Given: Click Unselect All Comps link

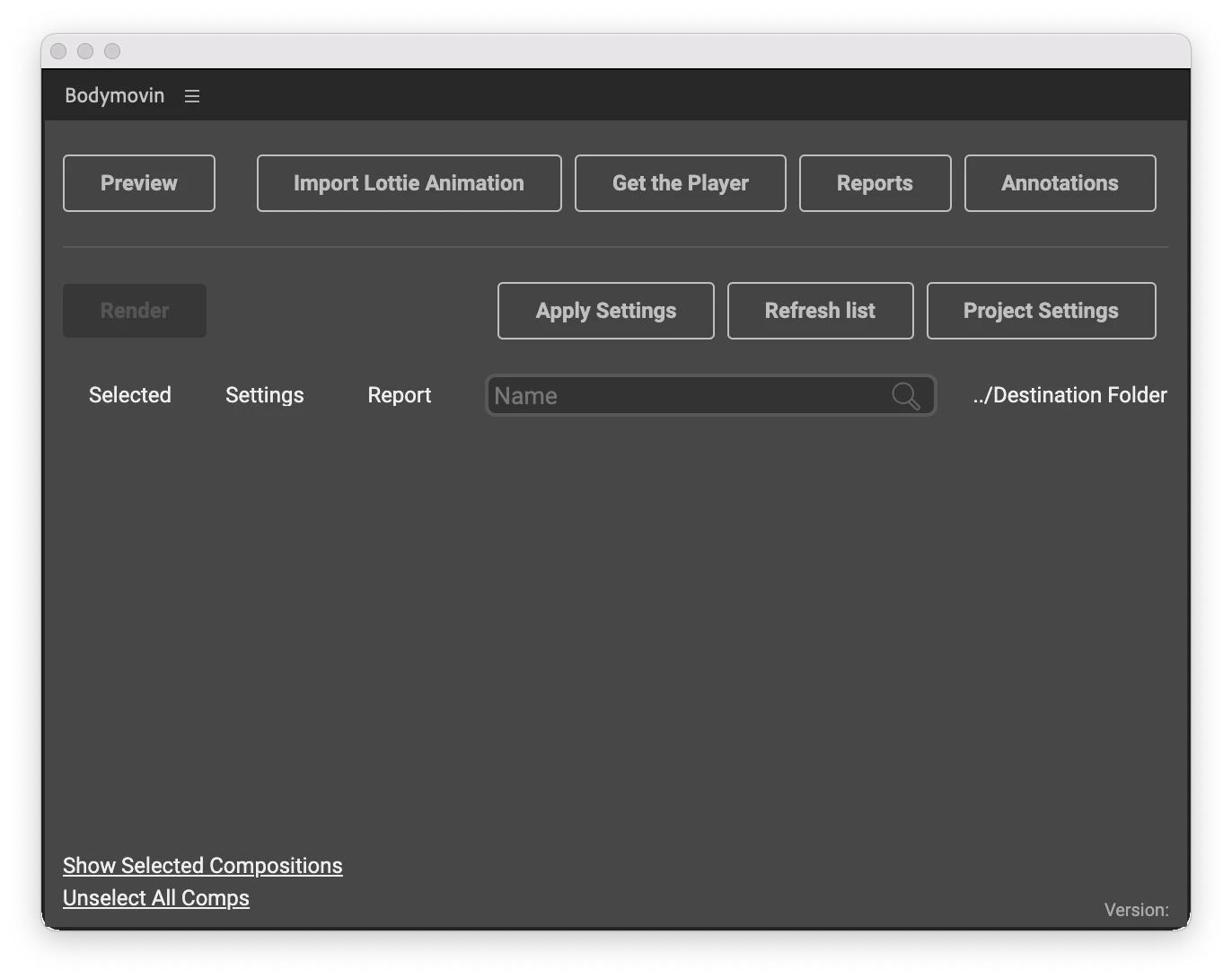Looking at the screenshot, I should pyautogui.click(x=156, y=898).
